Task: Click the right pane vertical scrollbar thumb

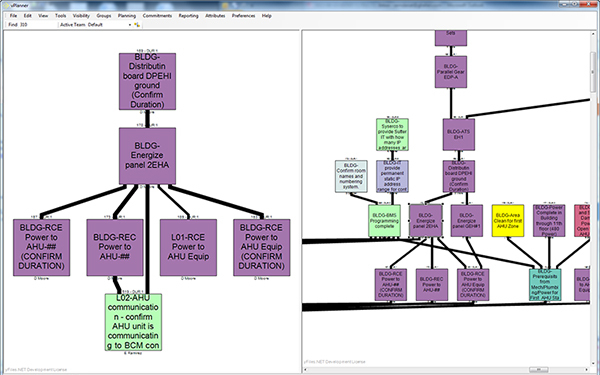Action: click(593, 73)
